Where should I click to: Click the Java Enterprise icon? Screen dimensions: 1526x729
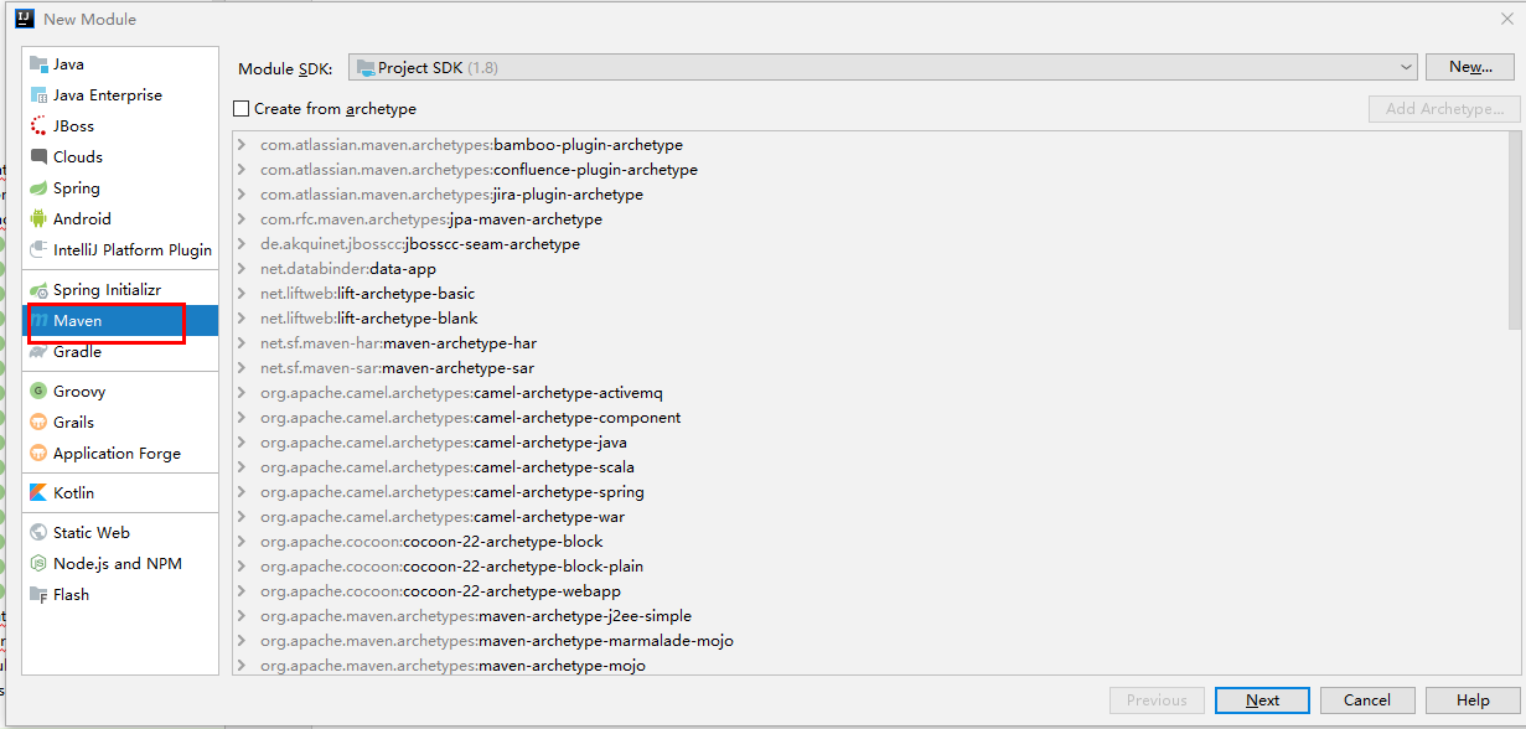tap(39, 95)
